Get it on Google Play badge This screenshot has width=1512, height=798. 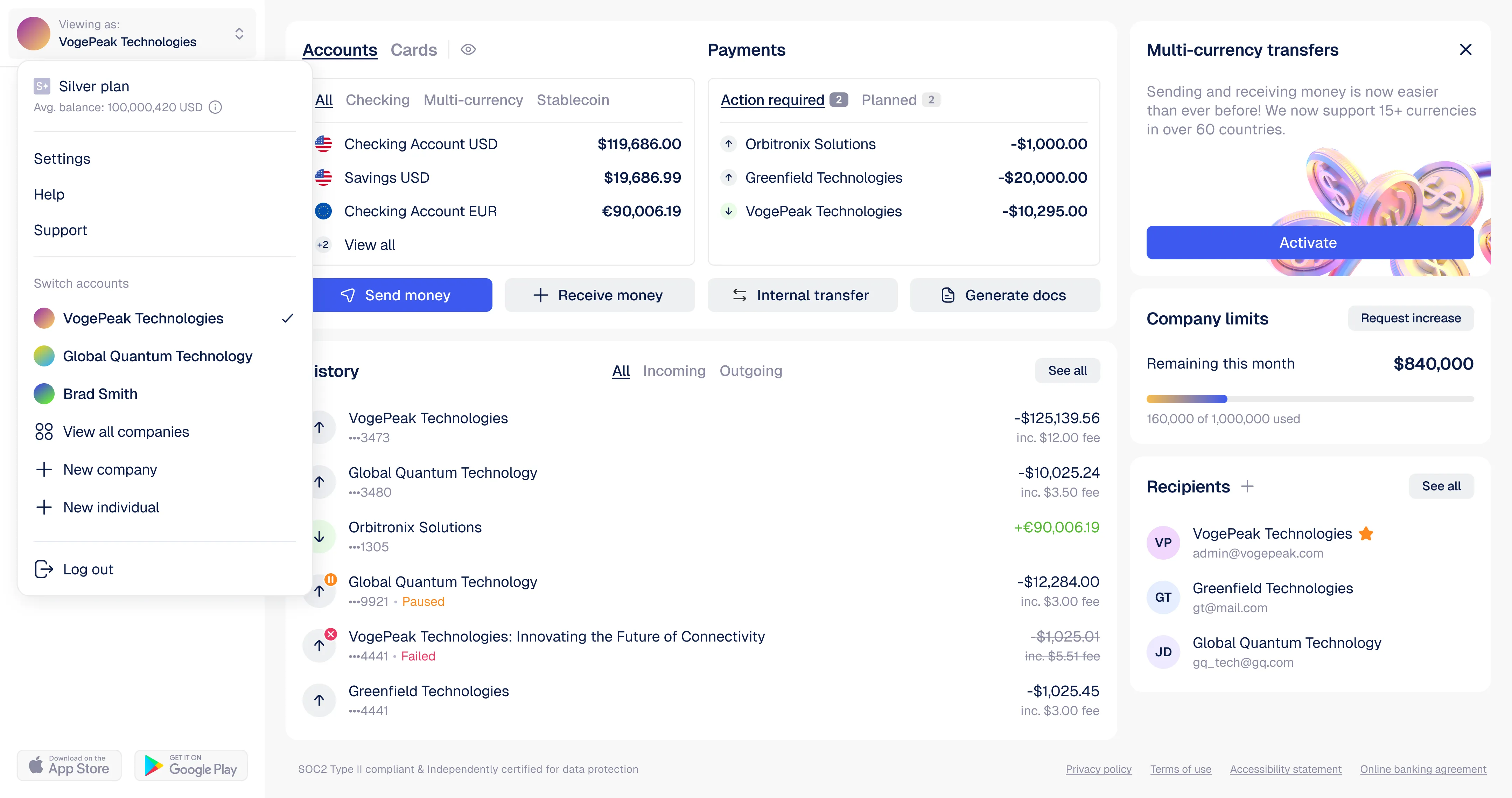pyautogui.click(x=191, y=766)
